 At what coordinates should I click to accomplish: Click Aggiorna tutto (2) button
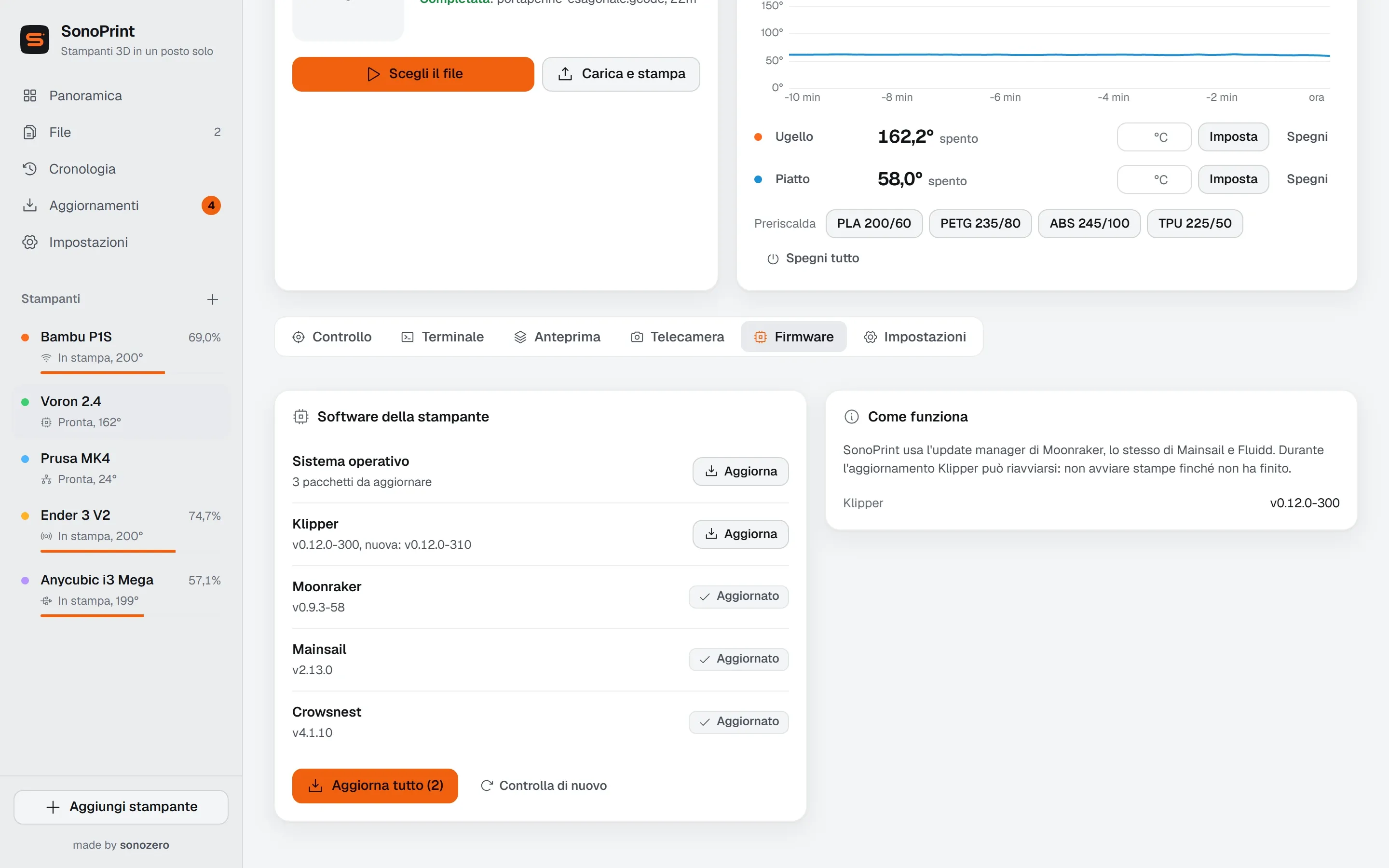[375, 786]
